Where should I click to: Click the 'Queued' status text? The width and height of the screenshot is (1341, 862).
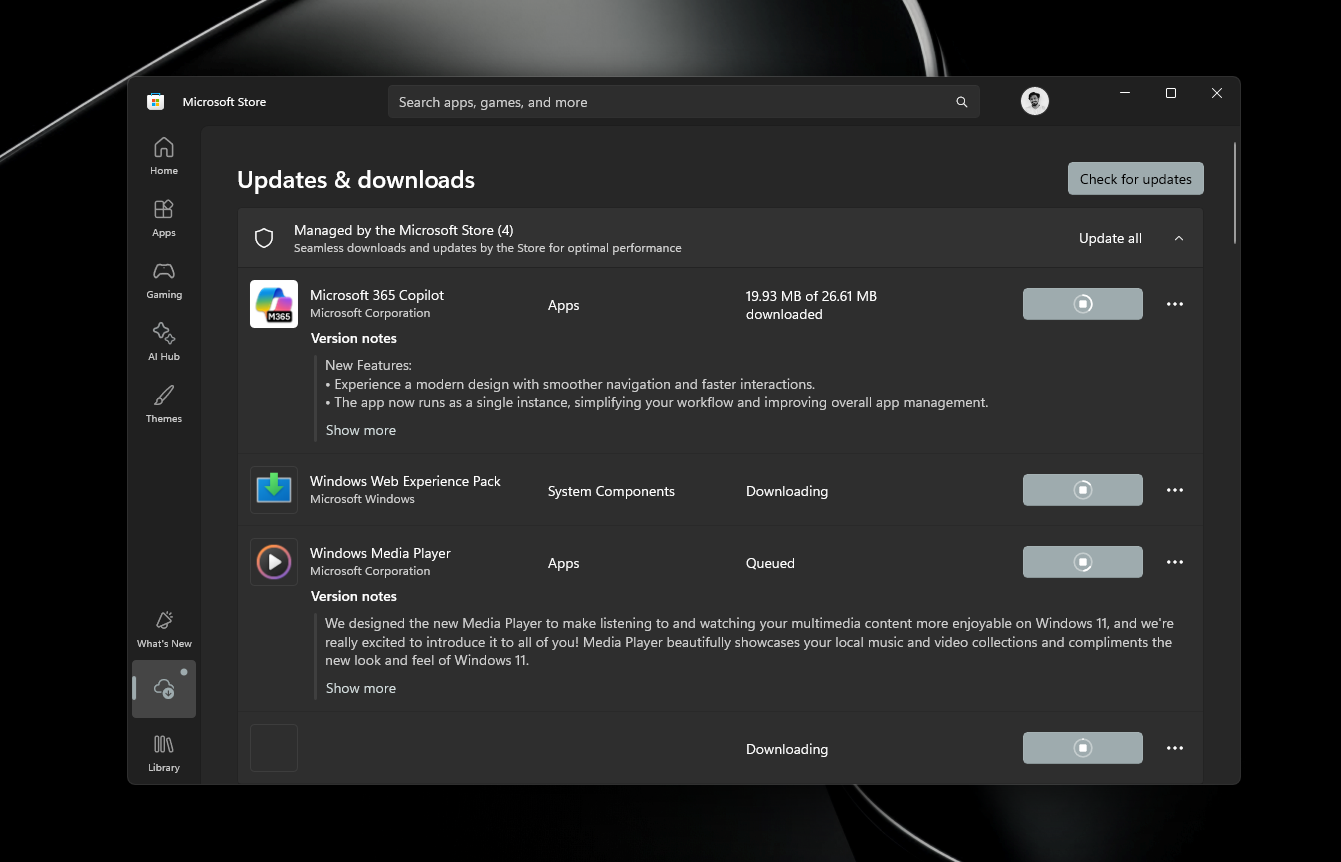770,563
